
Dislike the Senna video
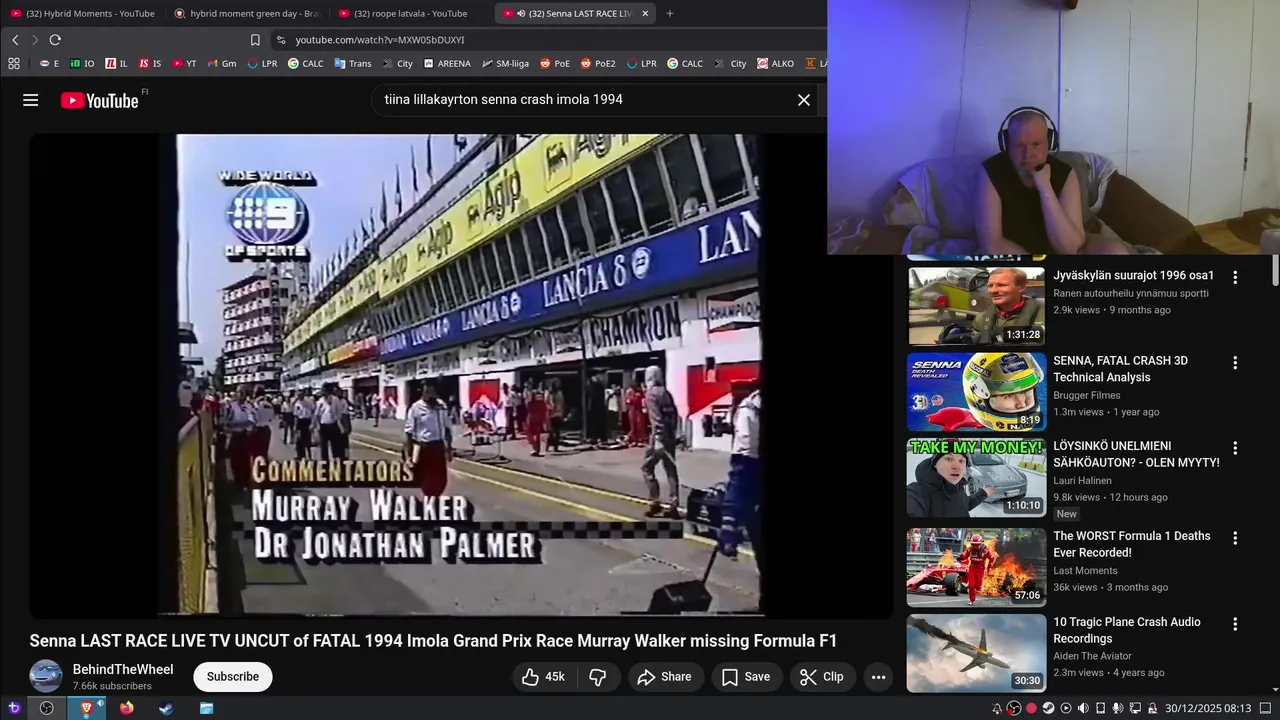598,677
